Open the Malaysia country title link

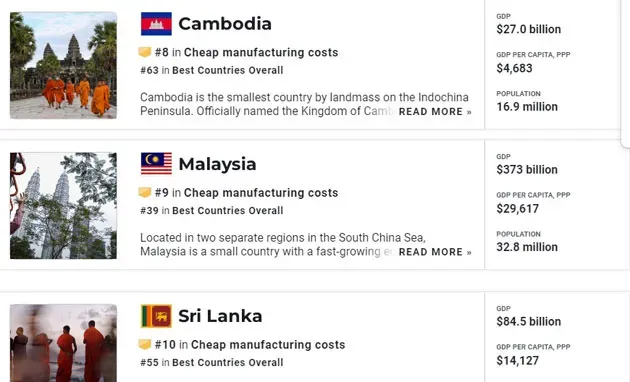point(217,164)
